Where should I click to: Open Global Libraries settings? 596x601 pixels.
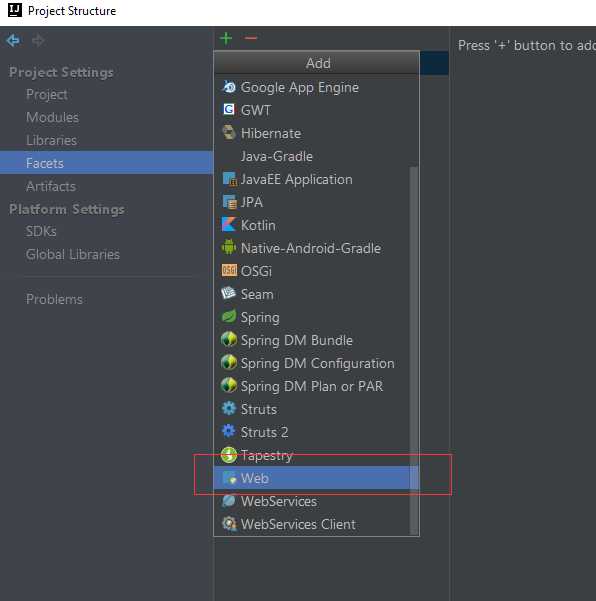73,255
